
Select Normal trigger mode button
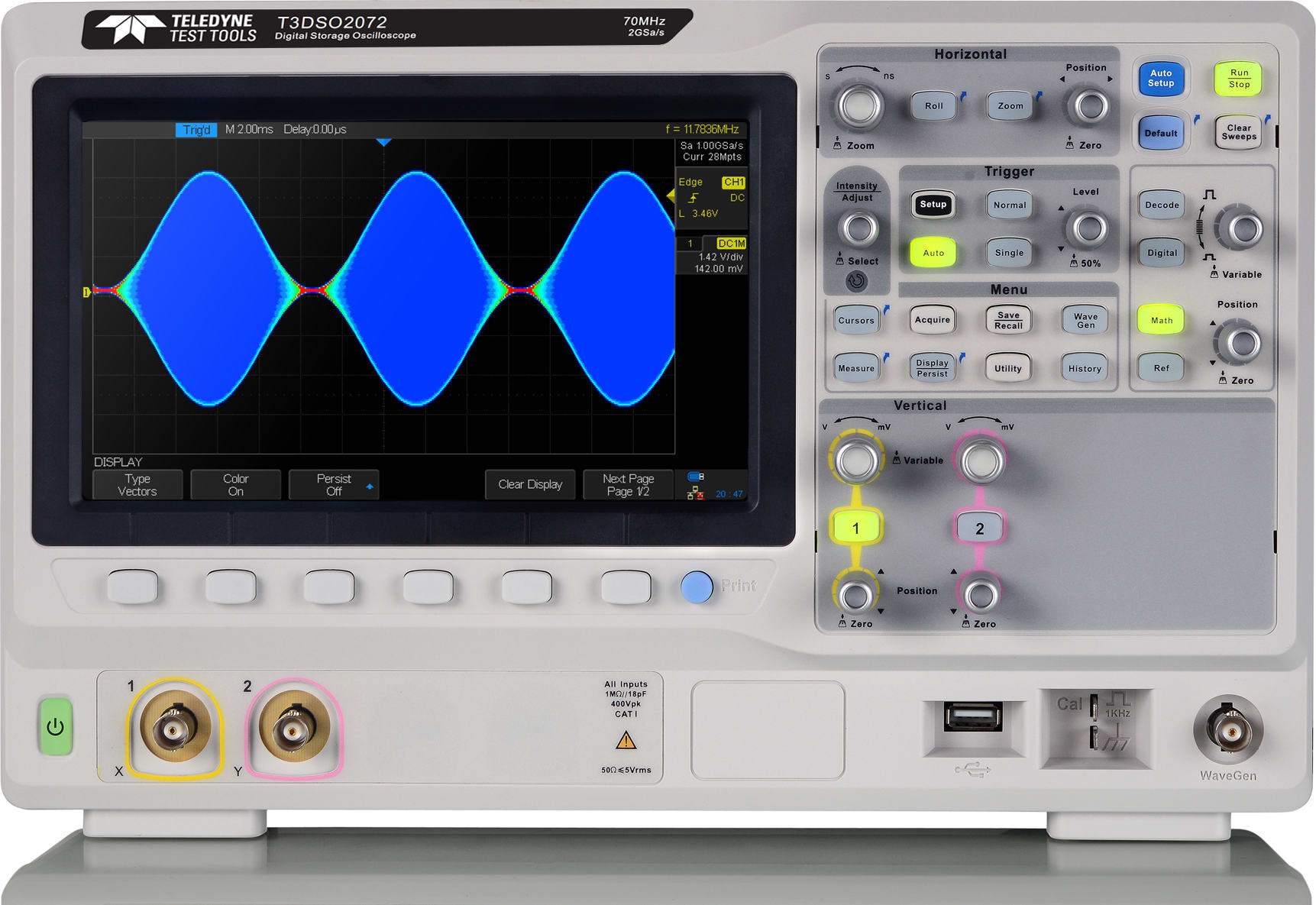(x=1010, y=205)
